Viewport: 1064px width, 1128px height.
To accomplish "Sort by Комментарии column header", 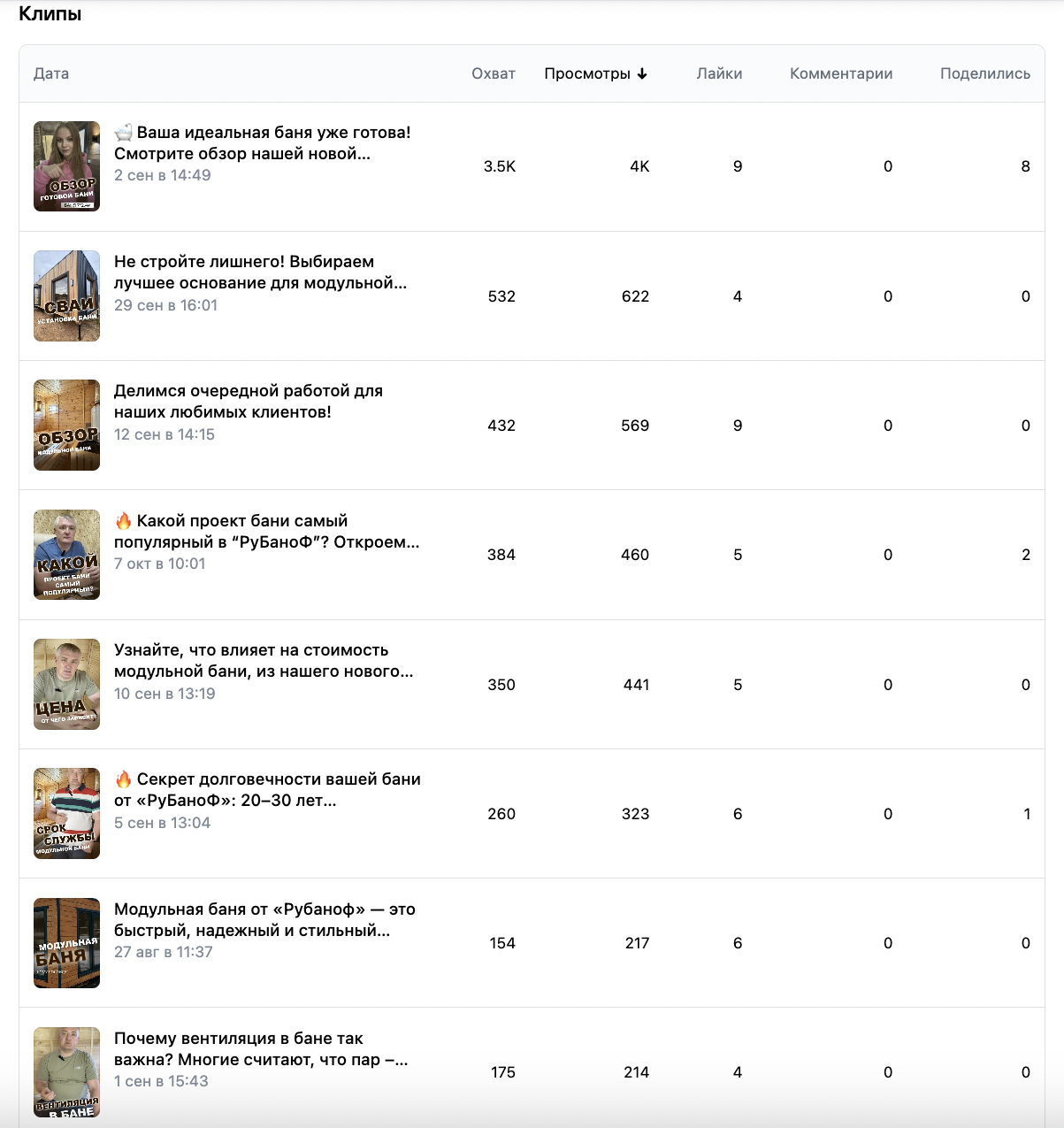I will coord(841,74).
